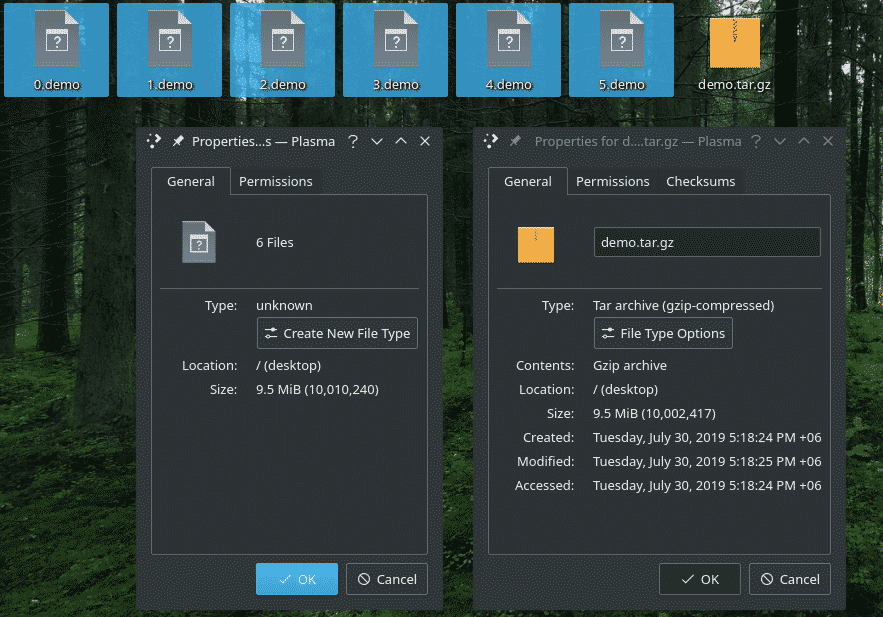The image size is (883, 617).
Task: Click the help question mark in right Properties titlebar
Action: 755,142
